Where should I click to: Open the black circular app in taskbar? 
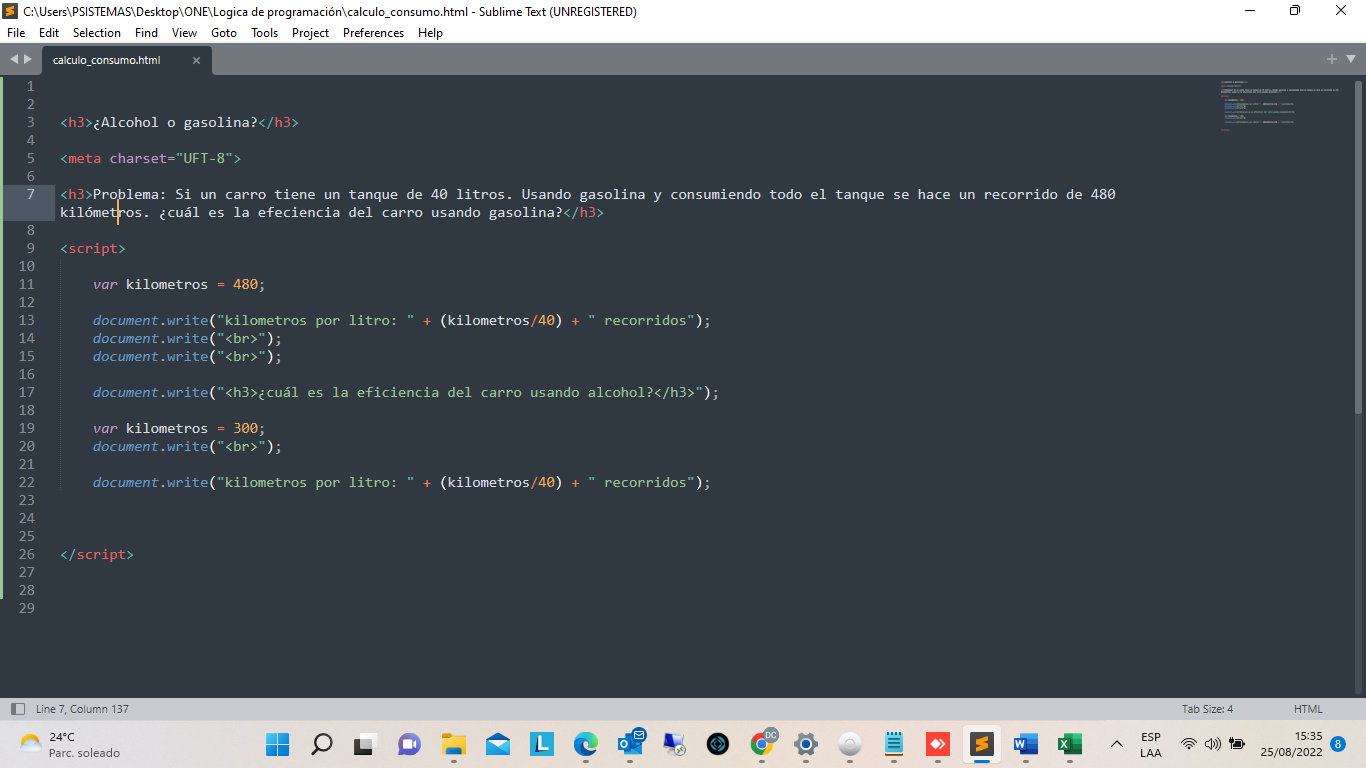(x=718, y=744)
